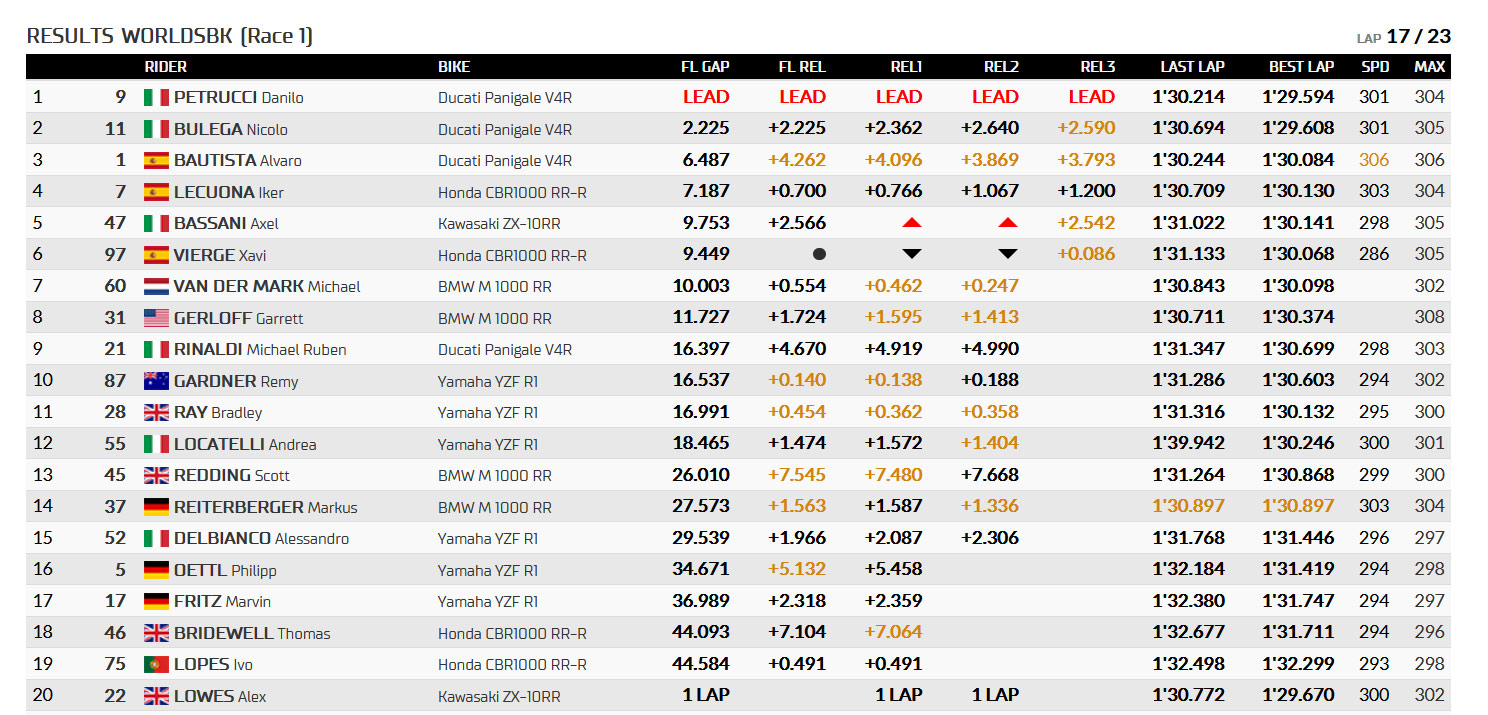
Task: Click the German flag beside FRITZ Marvin
Action: [x=156, y=601]
